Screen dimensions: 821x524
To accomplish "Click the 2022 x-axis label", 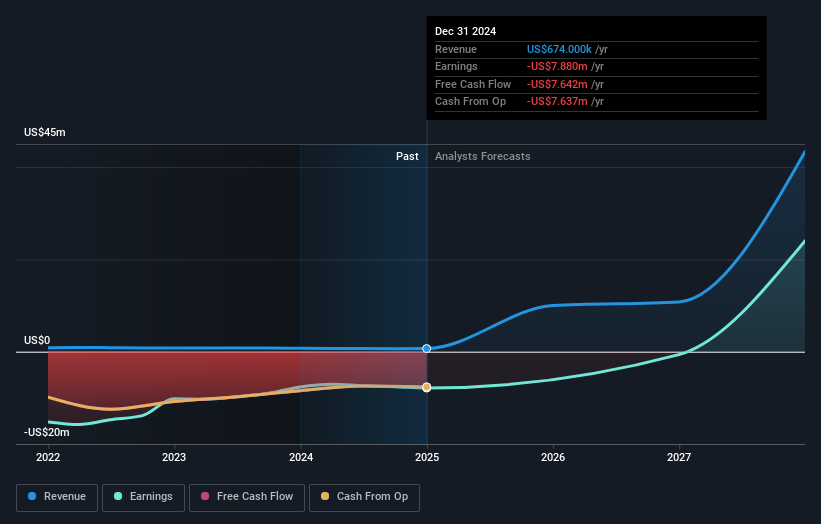I will click(x=48, y=457).
